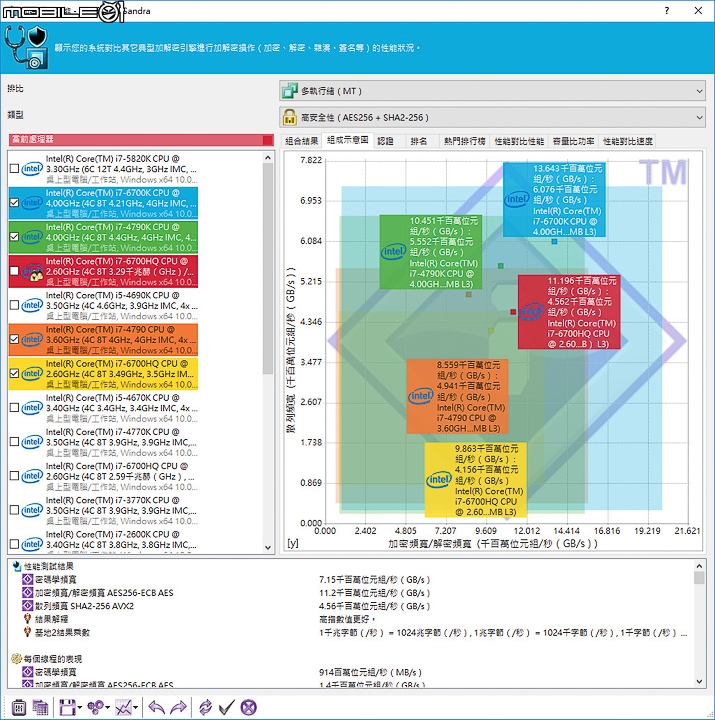Uncheck the green i7-4790K CPU checkbox

[x=14, y=237]
